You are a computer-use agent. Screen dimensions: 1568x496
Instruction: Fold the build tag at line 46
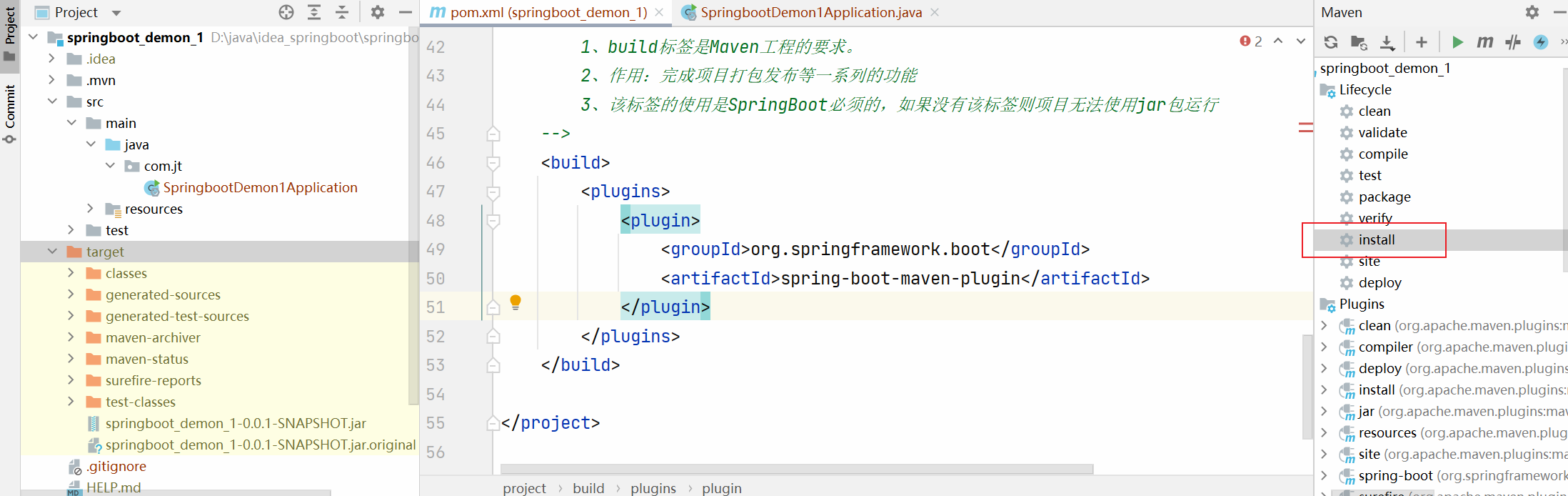tap(493, 163)
